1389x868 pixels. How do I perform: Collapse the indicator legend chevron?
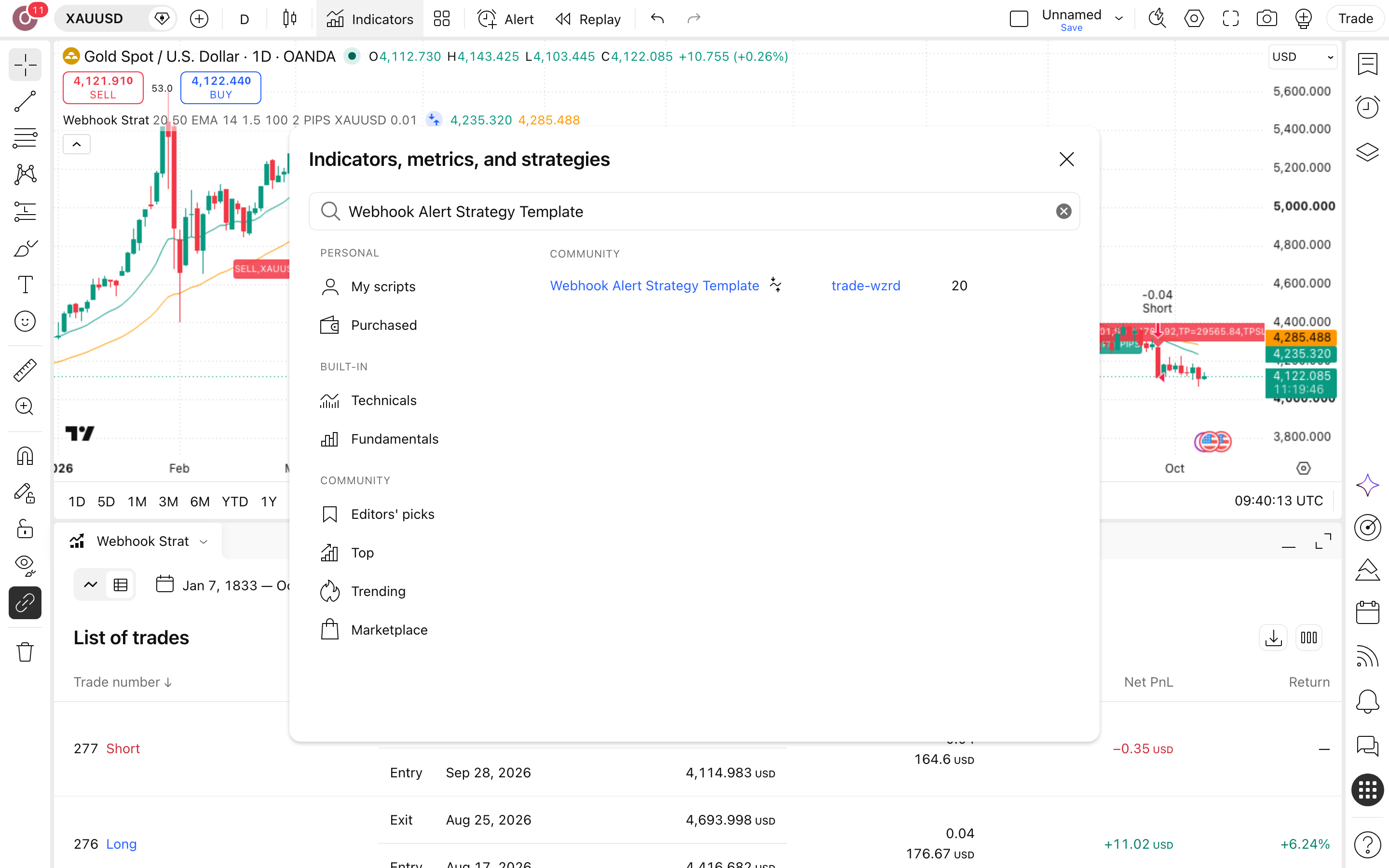76,144
